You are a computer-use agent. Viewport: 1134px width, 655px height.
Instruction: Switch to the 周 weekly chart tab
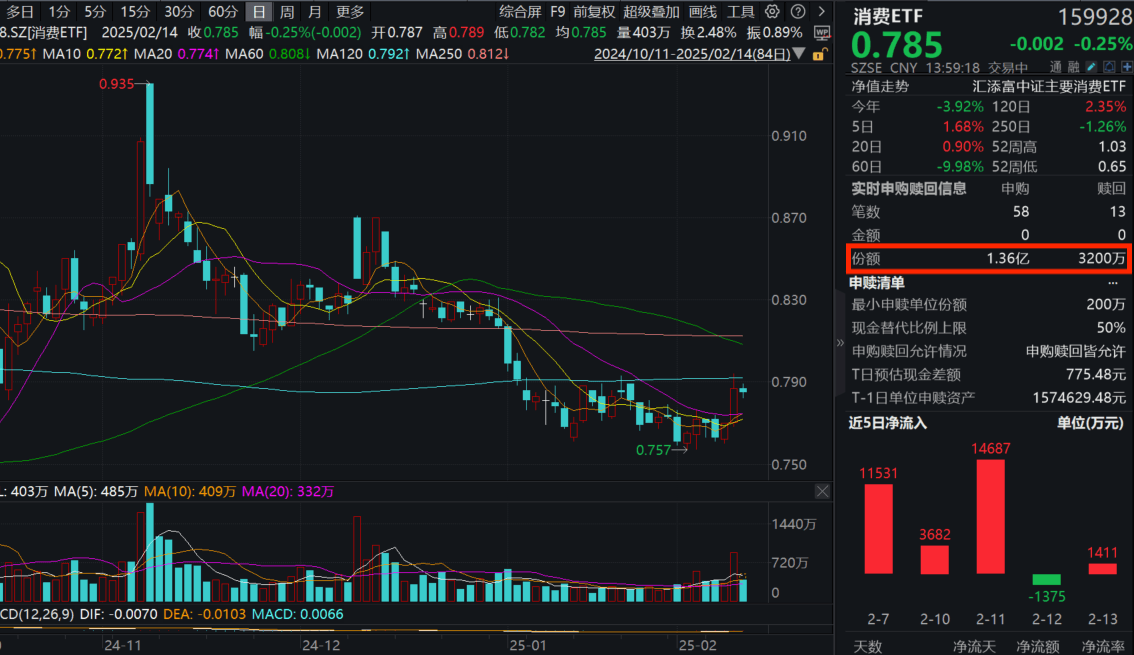pyautogui.click(x=287, y=11)
